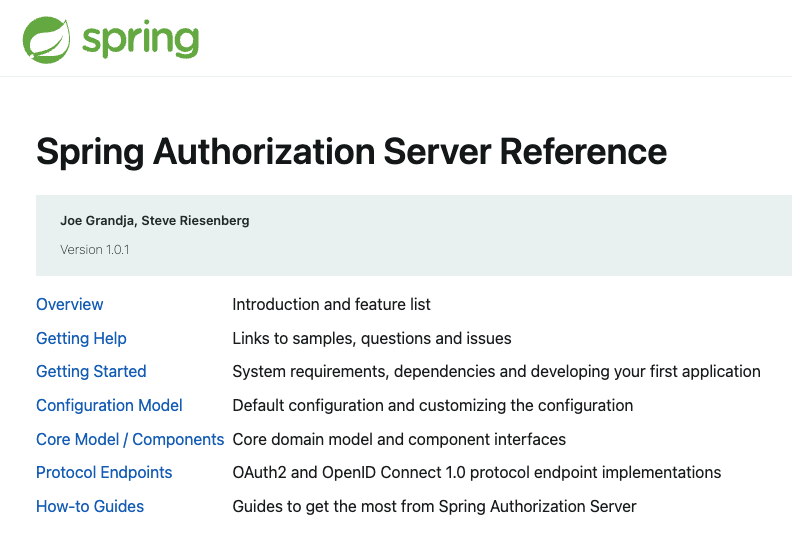Click the Links to samples, questions and issues text
This screenshot has height=533, width=792.
(372, 338)
